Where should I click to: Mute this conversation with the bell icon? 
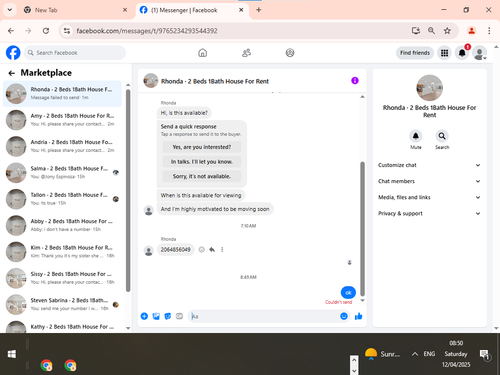point(416,136)
